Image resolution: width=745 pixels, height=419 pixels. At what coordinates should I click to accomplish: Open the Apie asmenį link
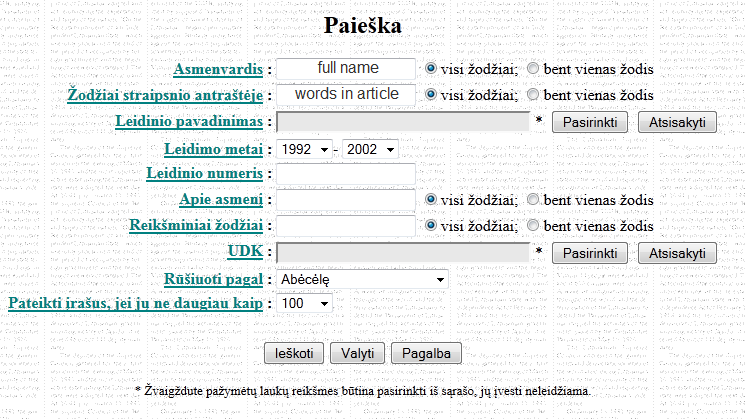pyautogui.click(x=221, y=200)
